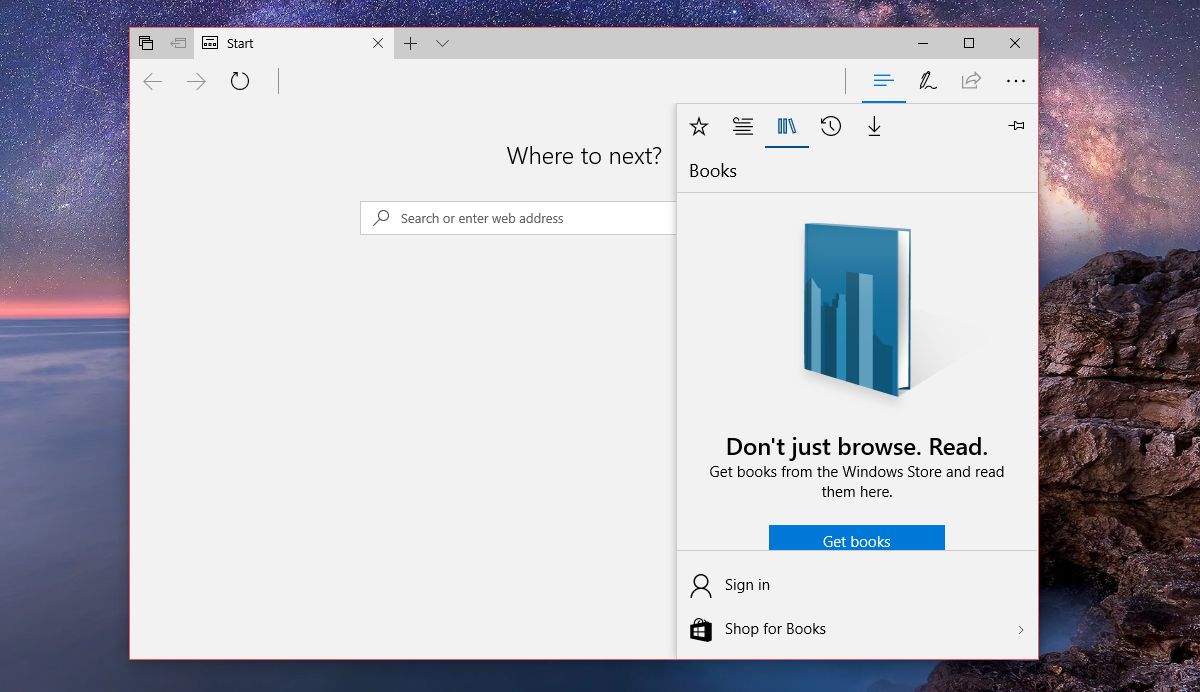Click the Sign in person icon
This screenshot has width=1200, height=692.
(x=701, y=585)
